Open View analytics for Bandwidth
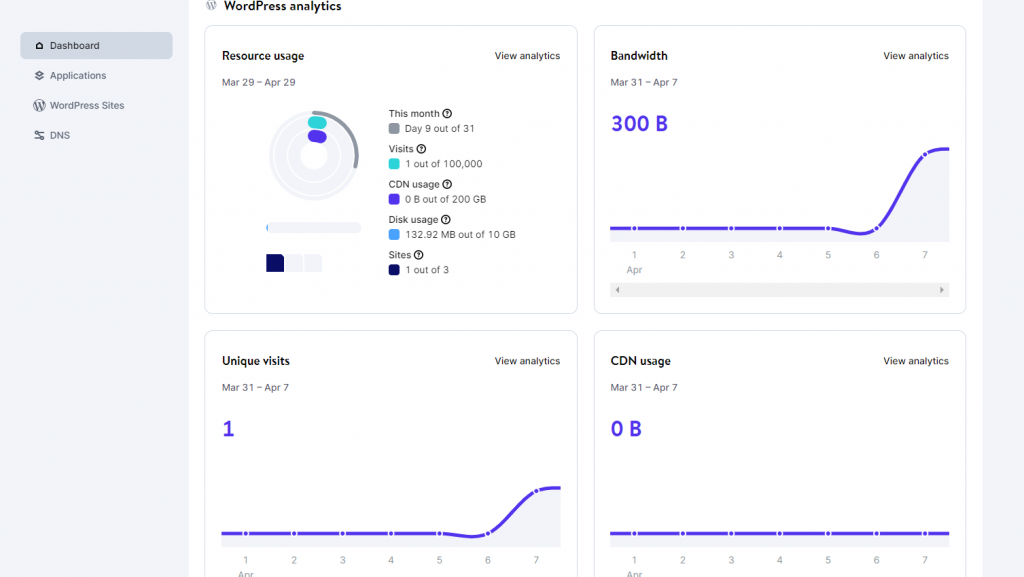Viewport: 1024px width, 577px height. click(916, 55)
